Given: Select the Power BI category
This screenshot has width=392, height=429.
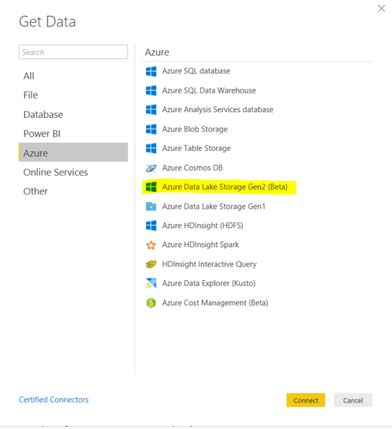Looking at the screenshot, I should click(42, 134).
